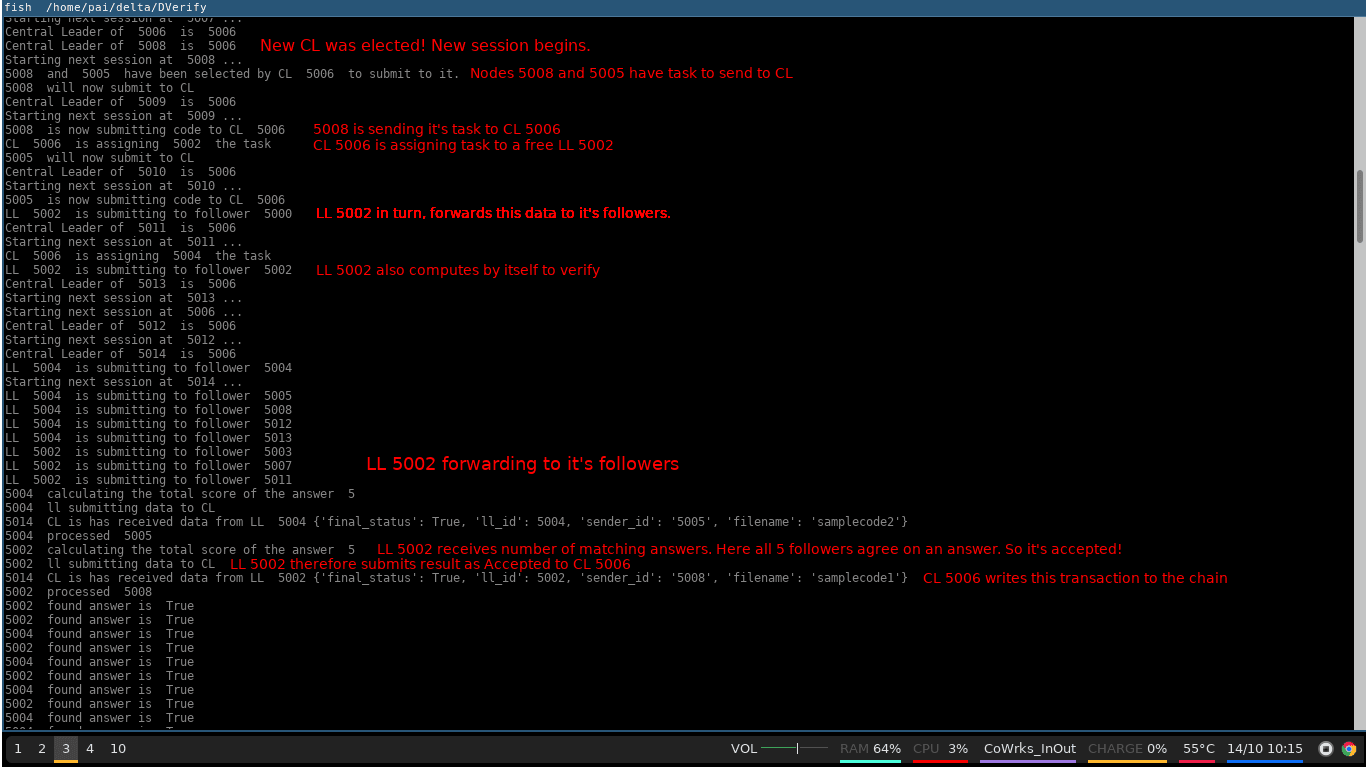Click line 'Starting next session at 5008 ...'
Viewport: 1366px width, 768px height.
pyautogui.click(x=124, y=60)
